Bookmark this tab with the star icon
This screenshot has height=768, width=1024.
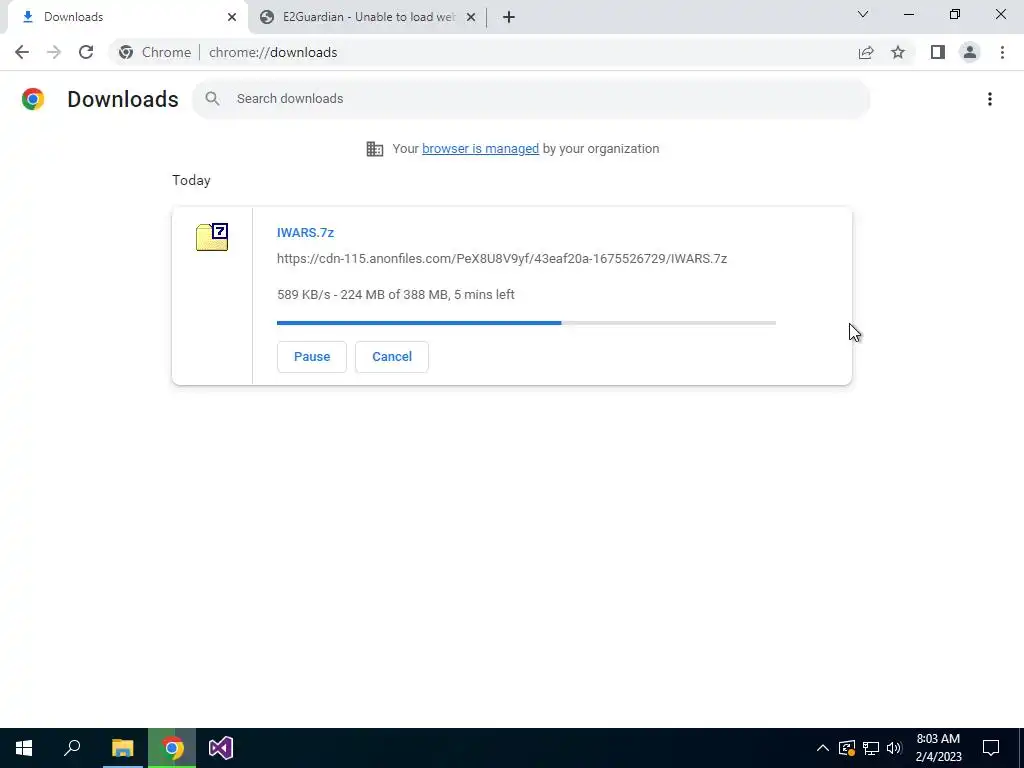(x=898, y=52)
